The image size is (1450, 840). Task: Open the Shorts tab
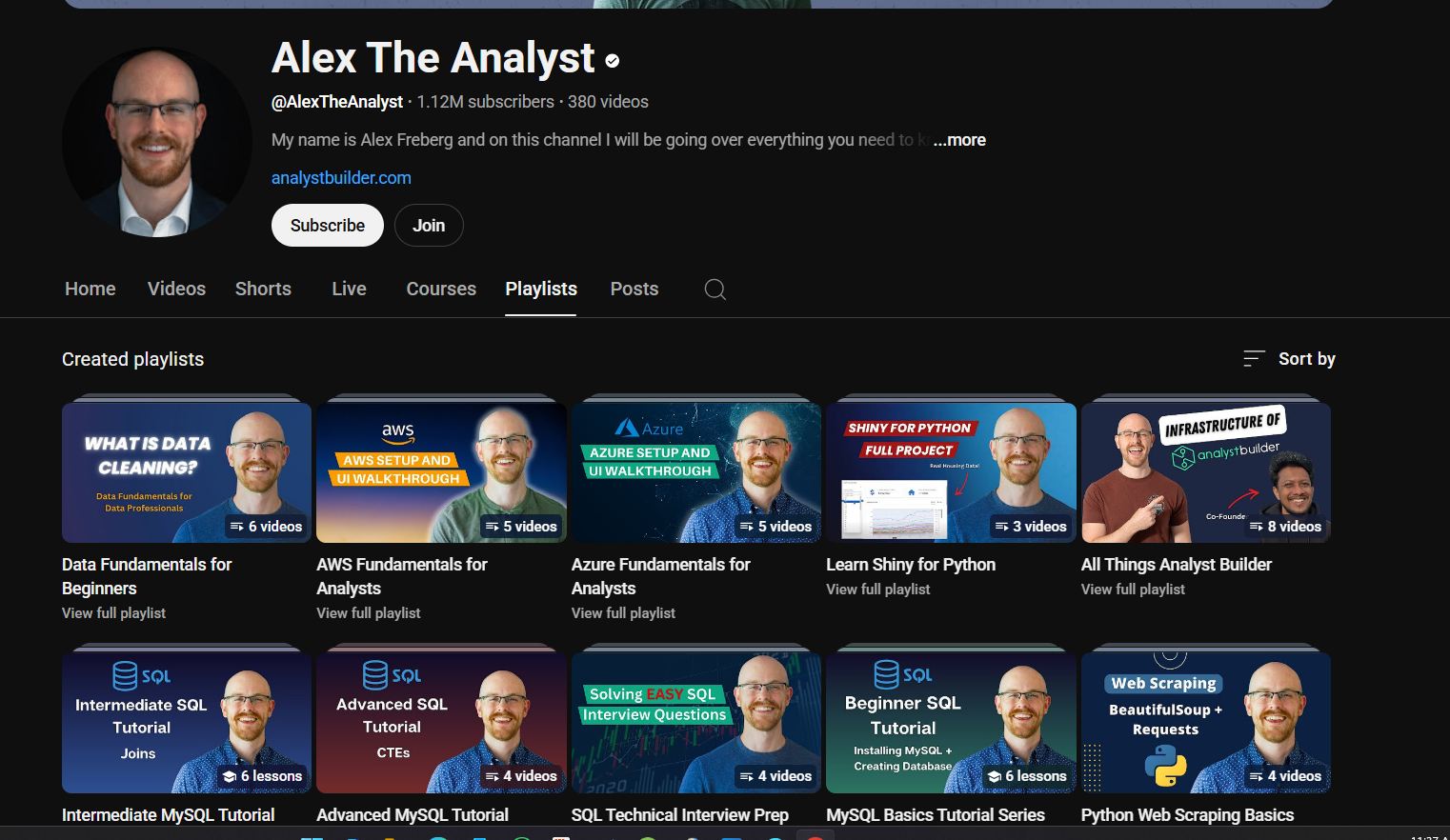(x=263, y=289)
